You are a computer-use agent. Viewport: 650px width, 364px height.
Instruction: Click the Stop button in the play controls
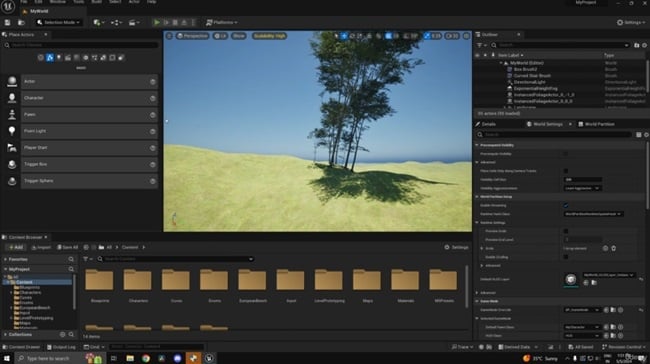[175, 22]
